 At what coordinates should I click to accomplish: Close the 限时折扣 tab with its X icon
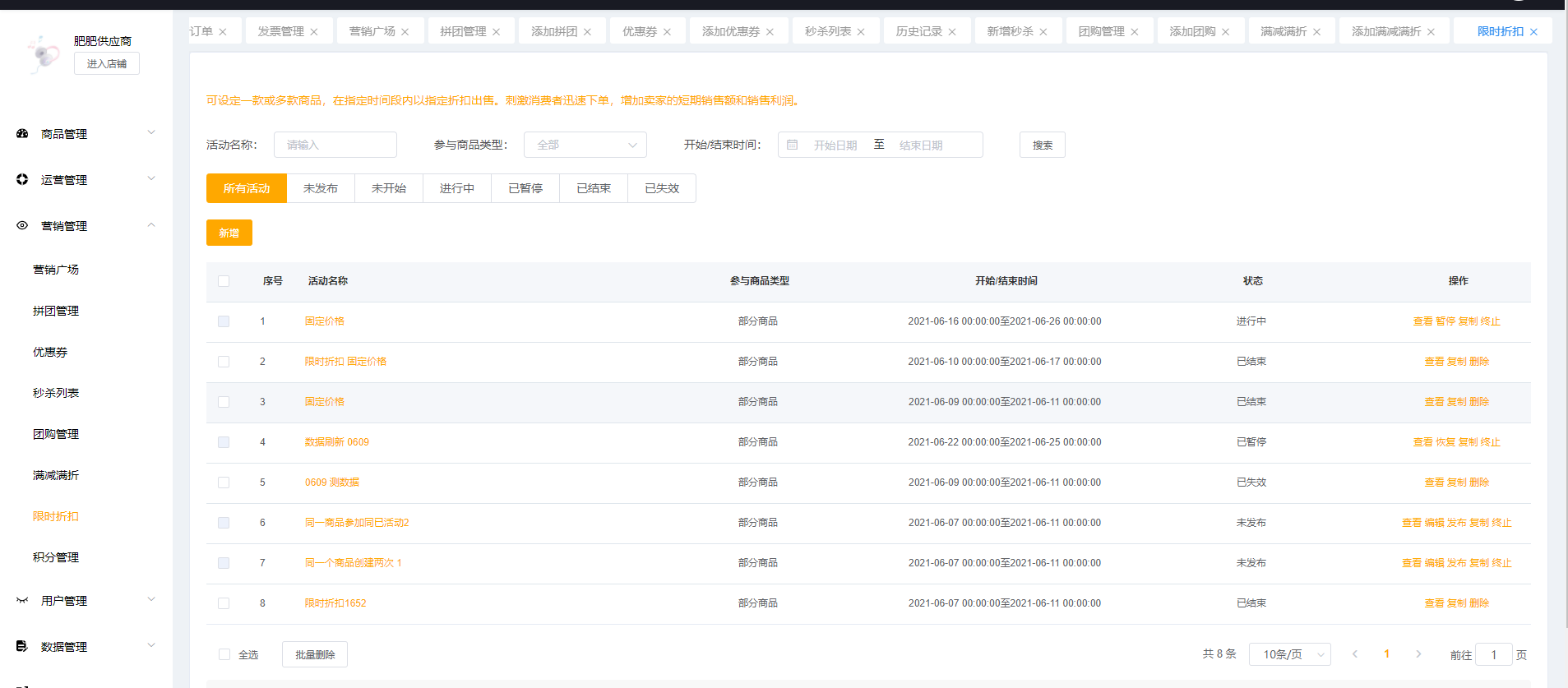pos(1533,32)
